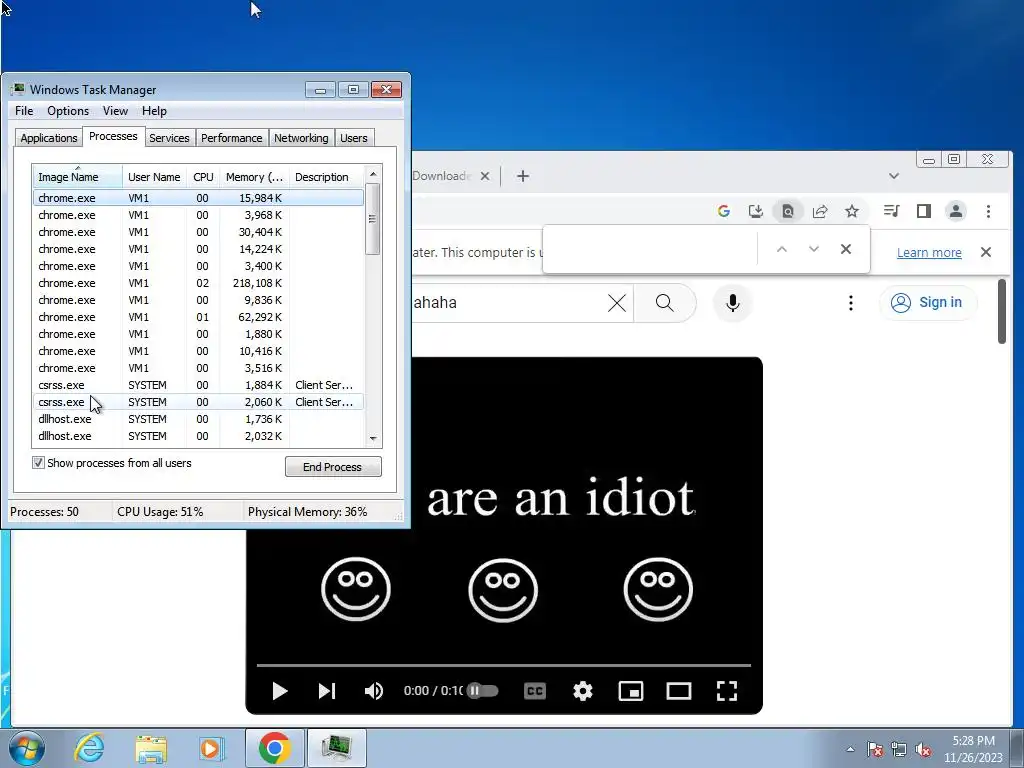
Task: Sort processes by User Name column
Action: pyautogui.click(x=154, y=177)
